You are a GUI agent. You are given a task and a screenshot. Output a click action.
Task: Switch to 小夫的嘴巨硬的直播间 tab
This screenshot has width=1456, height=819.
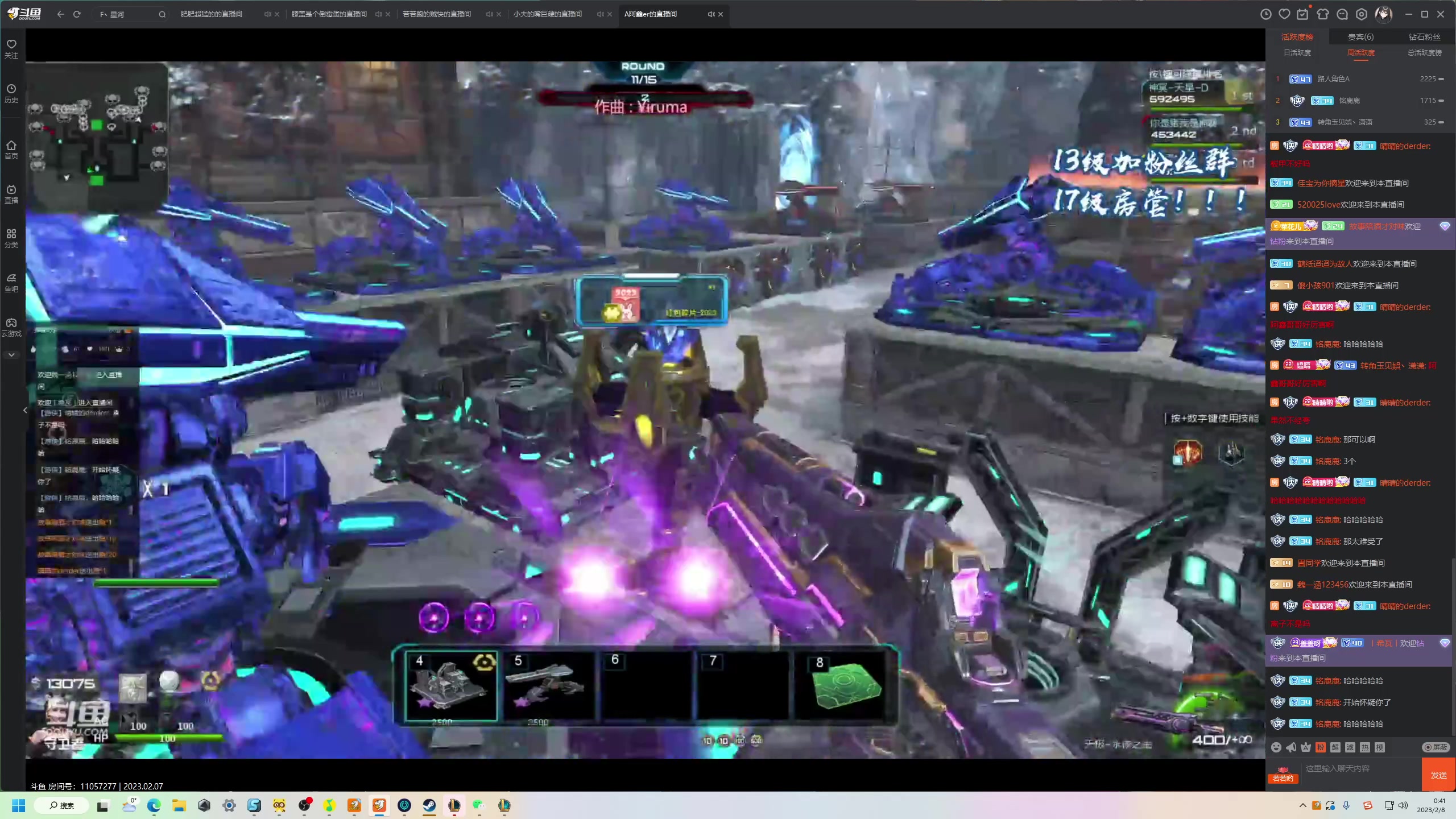pyautogui.click(x=547, y=14)
